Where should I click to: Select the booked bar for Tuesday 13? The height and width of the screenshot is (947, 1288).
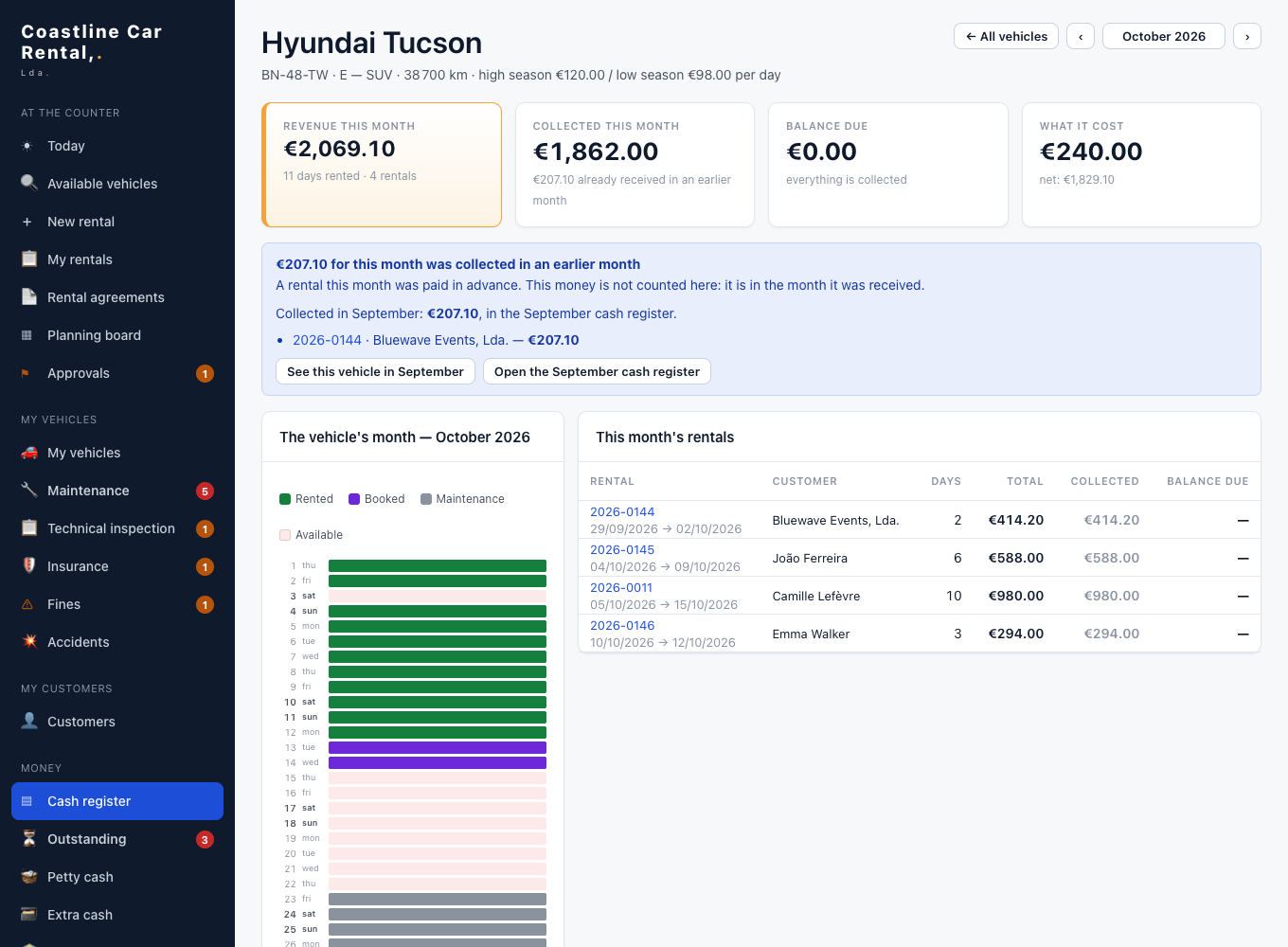(438, 747)
